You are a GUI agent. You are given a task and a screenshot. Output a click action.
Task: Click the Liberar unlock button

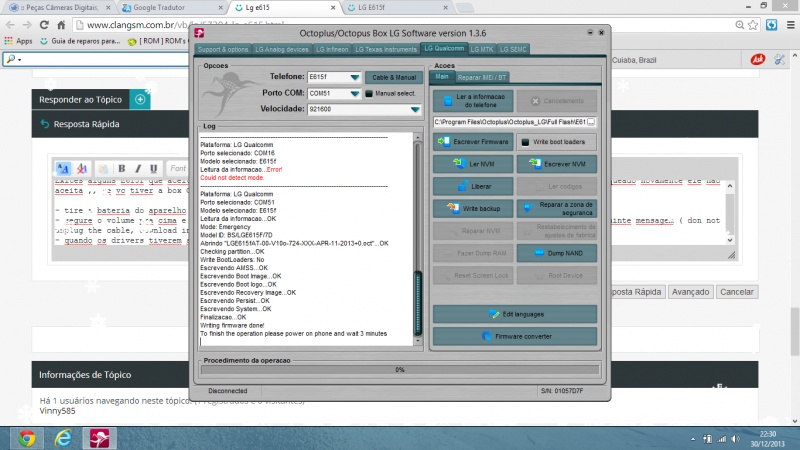click(x=473, y=186)
